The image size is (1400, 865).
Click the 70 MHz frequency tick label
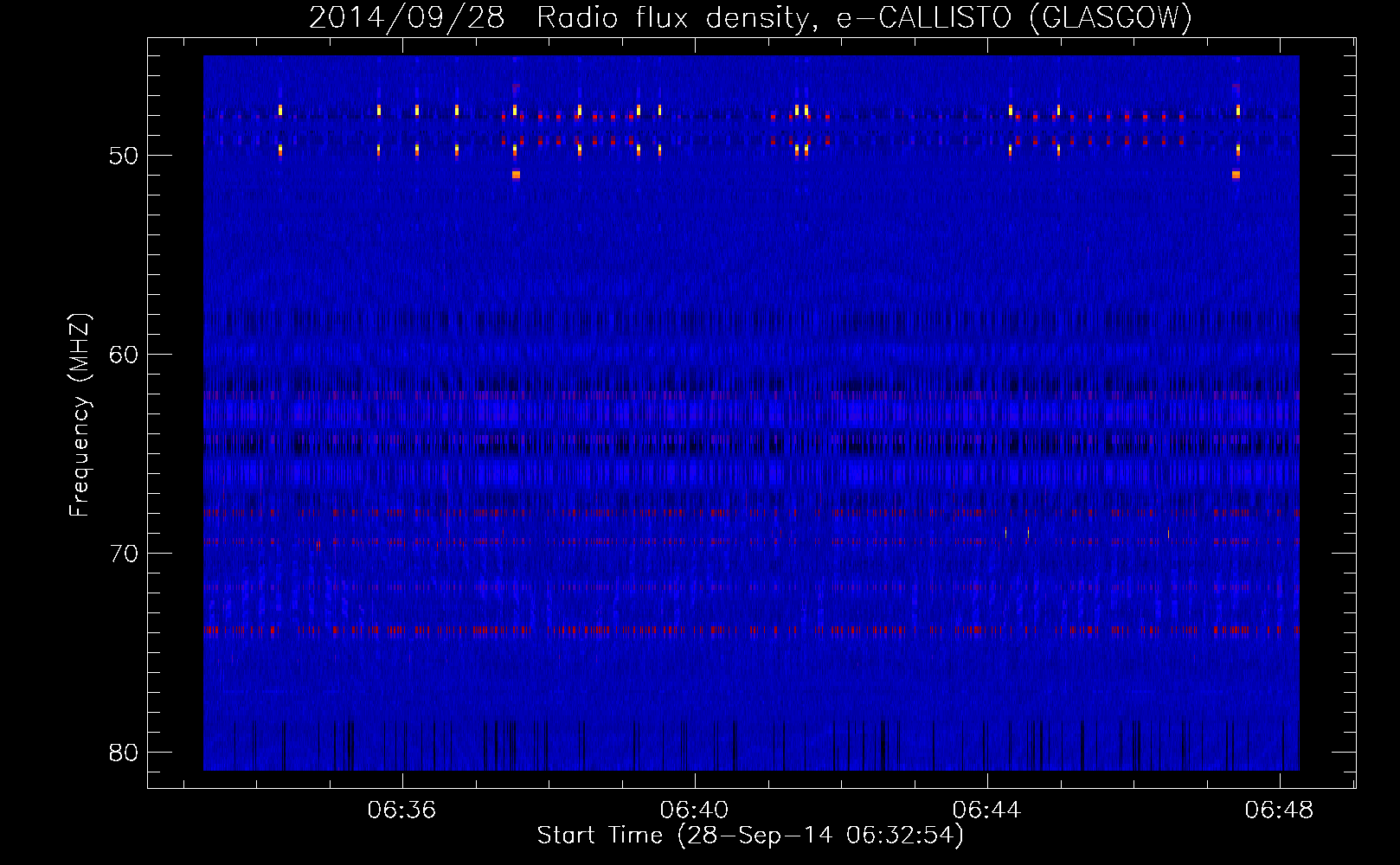(x=124, y=554)
